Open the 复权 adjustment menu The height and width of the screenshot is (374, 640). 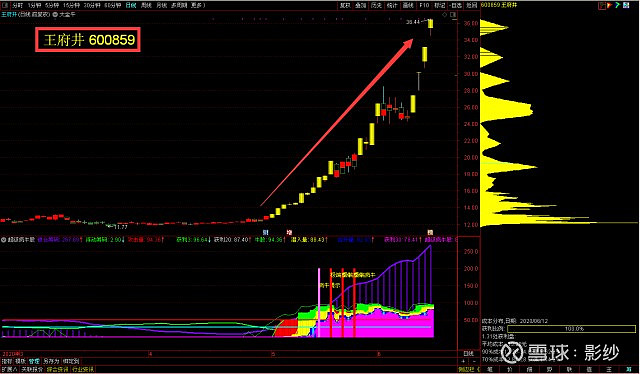[x=345, y=5]
